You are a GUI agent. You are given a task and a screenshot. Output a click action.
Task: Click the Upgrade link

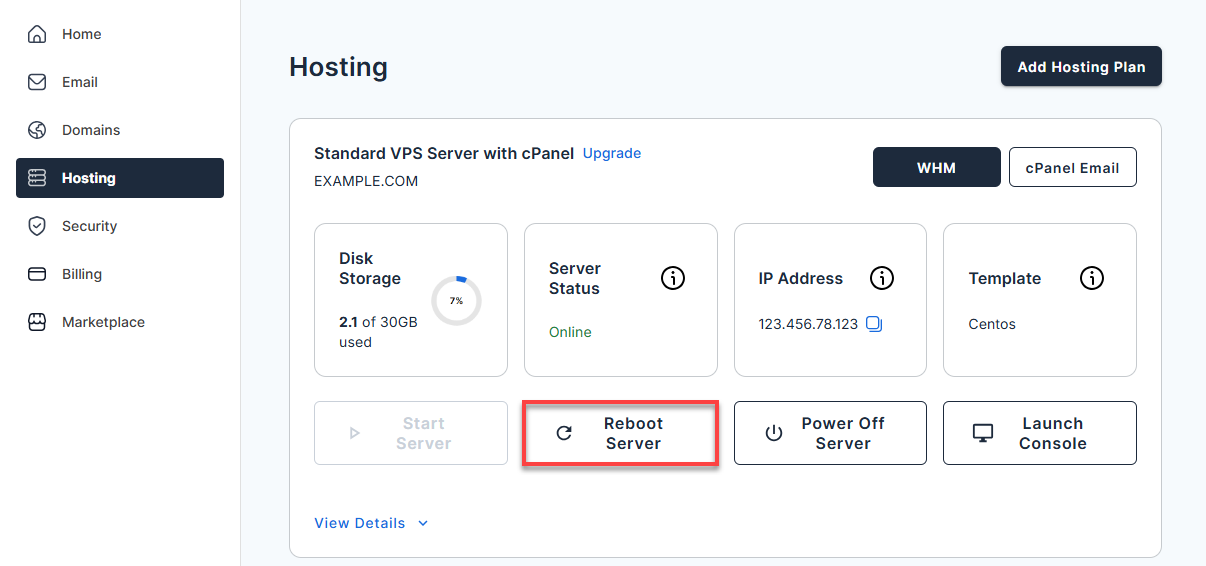click(x=612, y=153)
